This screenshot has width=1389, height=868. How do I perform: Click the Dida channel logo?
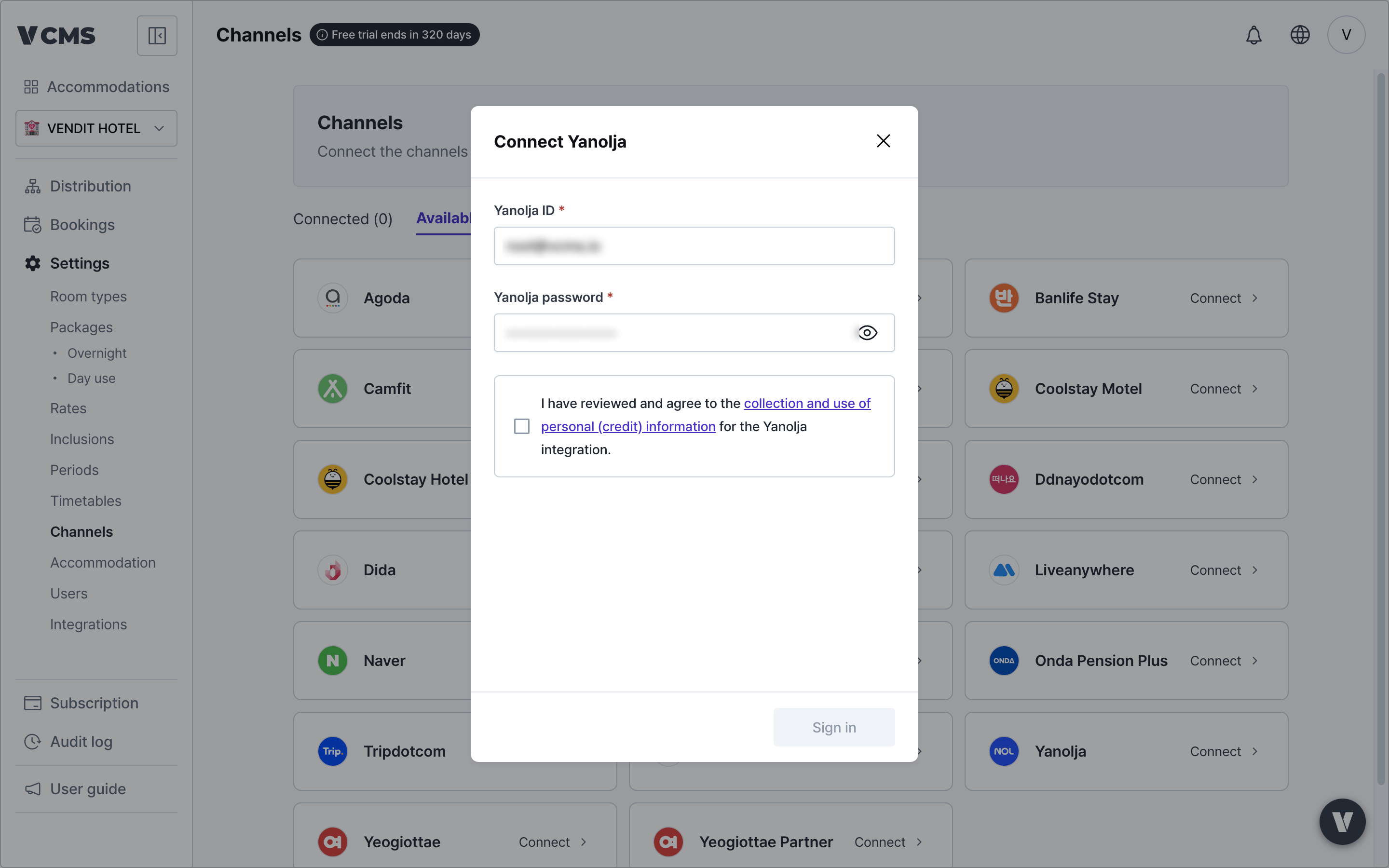[333, 570]
